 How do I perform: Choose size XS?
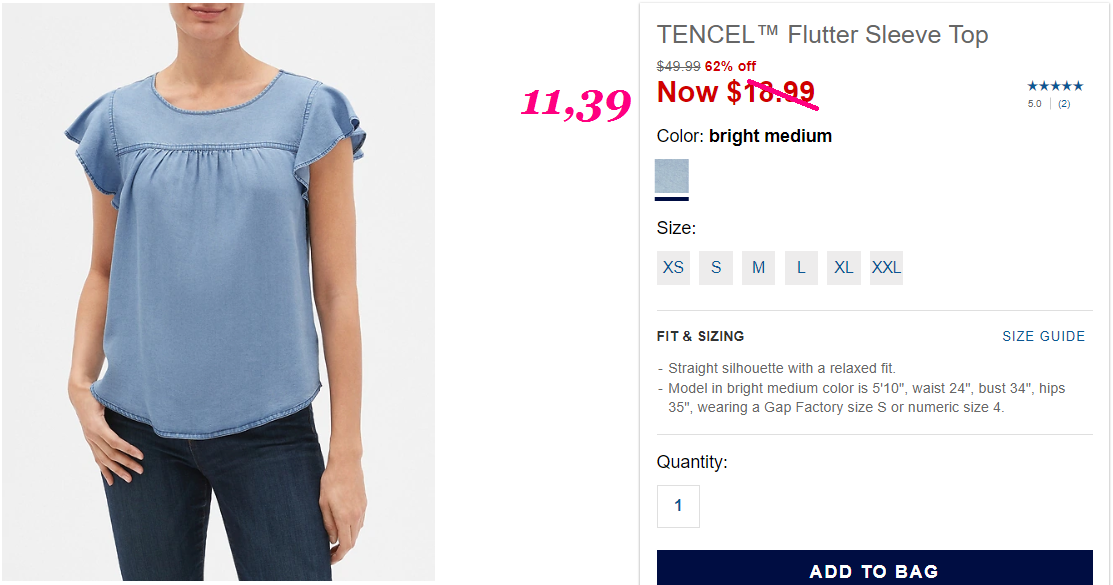click(x=673, y=268)
